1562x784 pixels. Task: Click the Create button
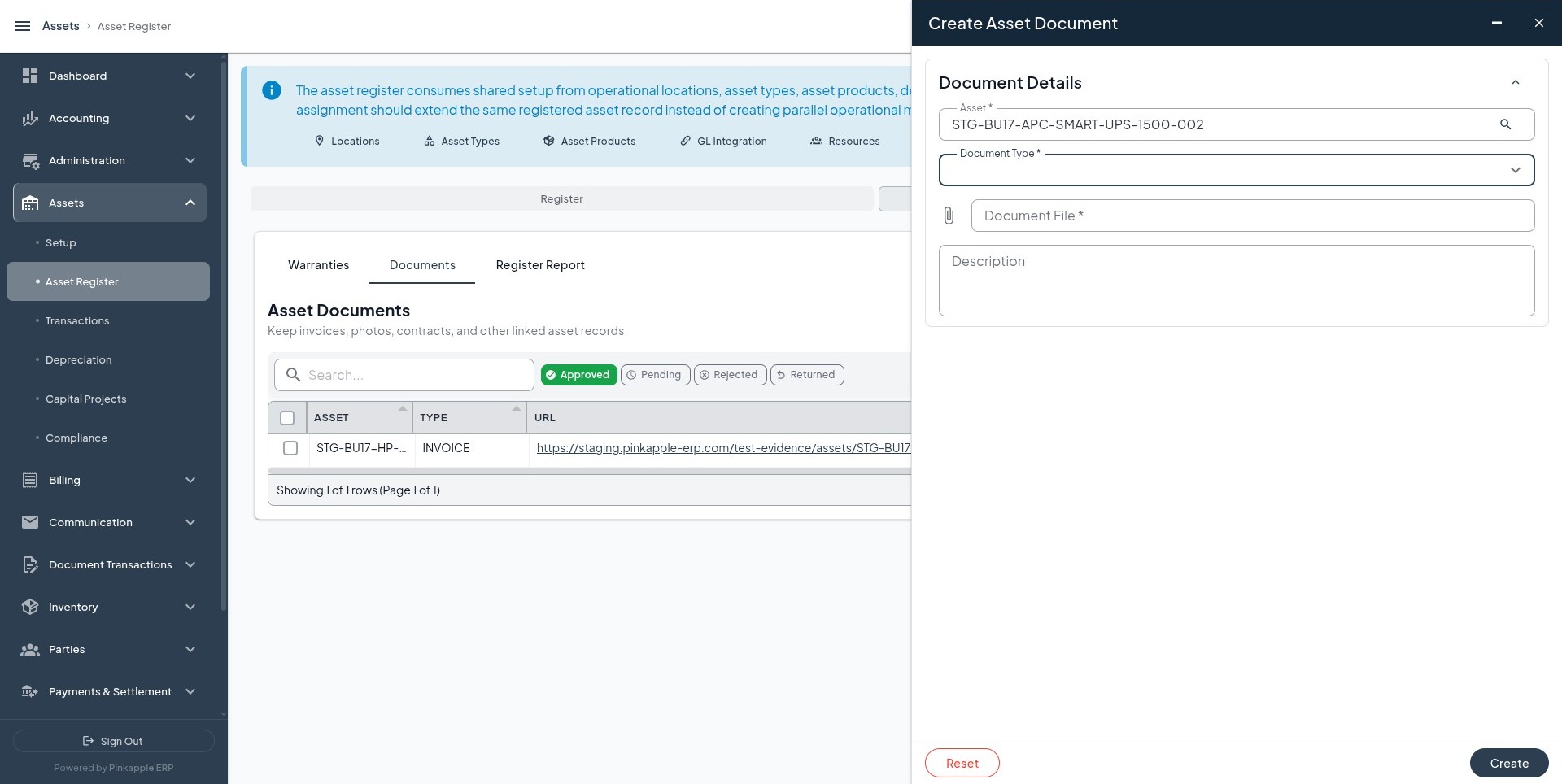(1509, 763)
